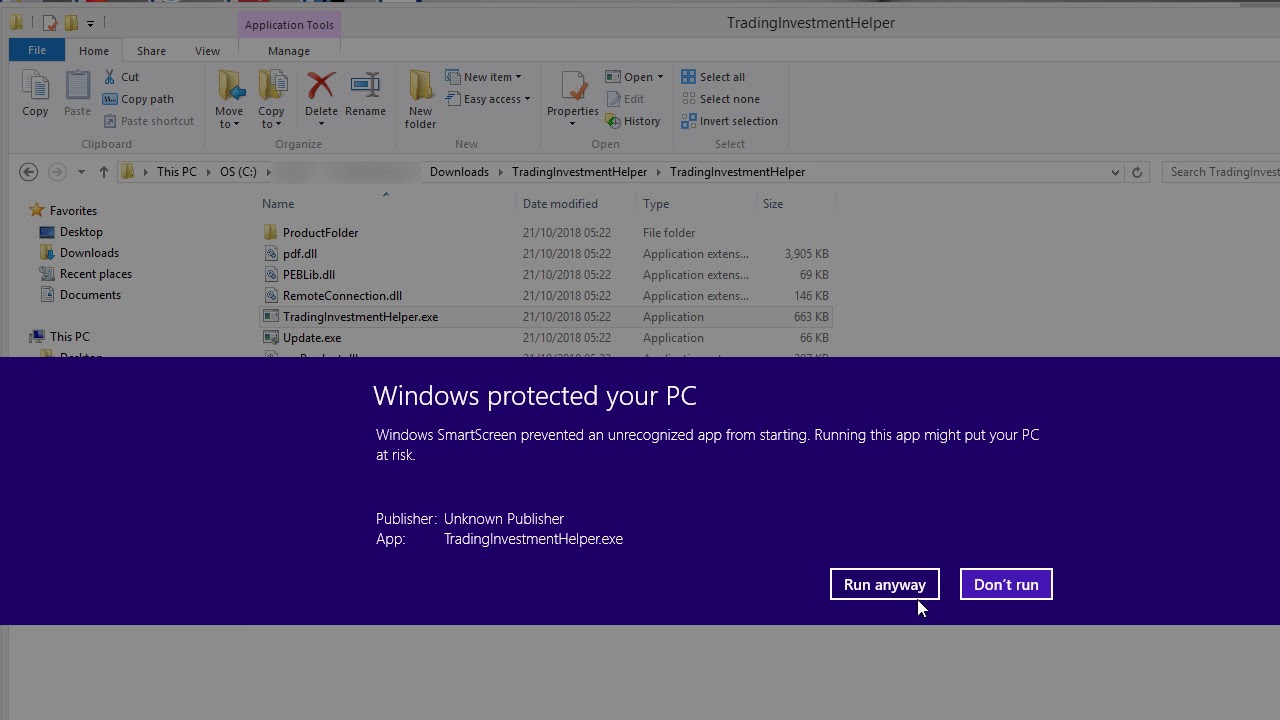Open Customize Quick Access Toolbar arrow
Screen dimensions: 1280x720
tap(90, 23)
